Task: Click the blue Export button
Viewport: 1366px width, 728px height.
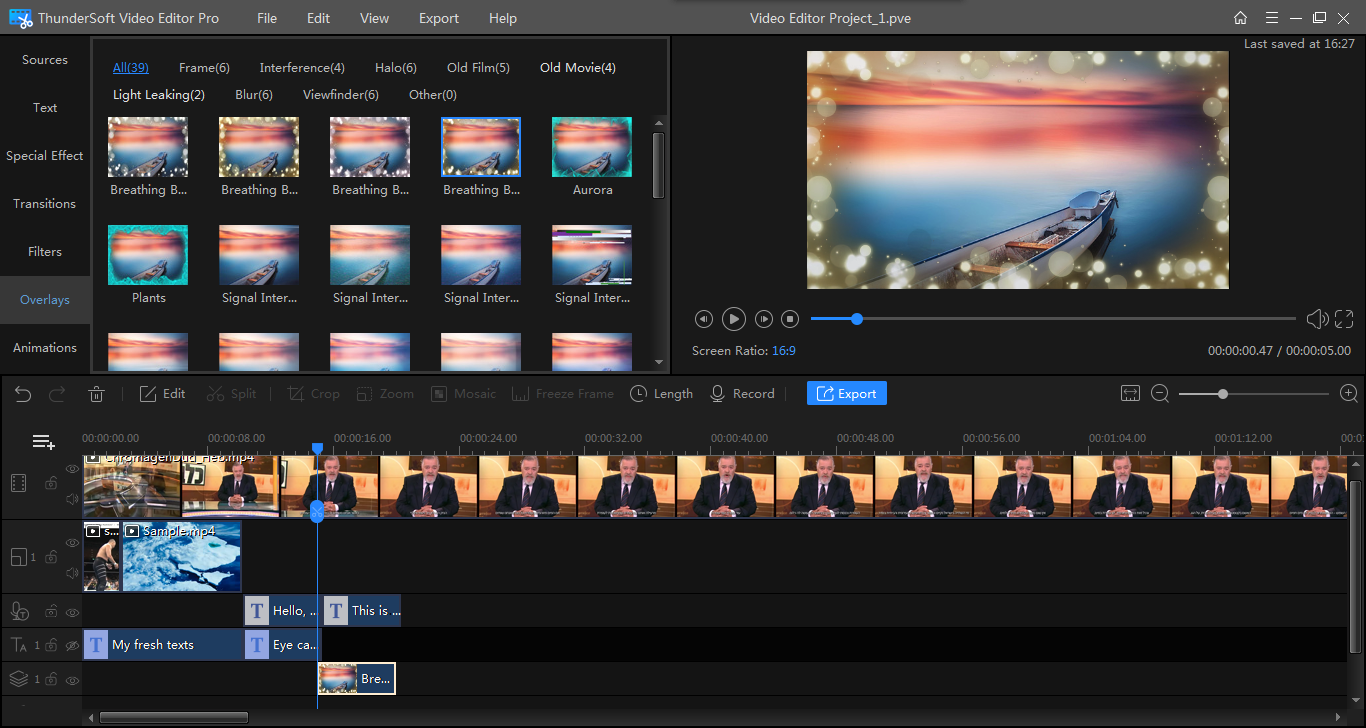Action: [x=846, y=394]
